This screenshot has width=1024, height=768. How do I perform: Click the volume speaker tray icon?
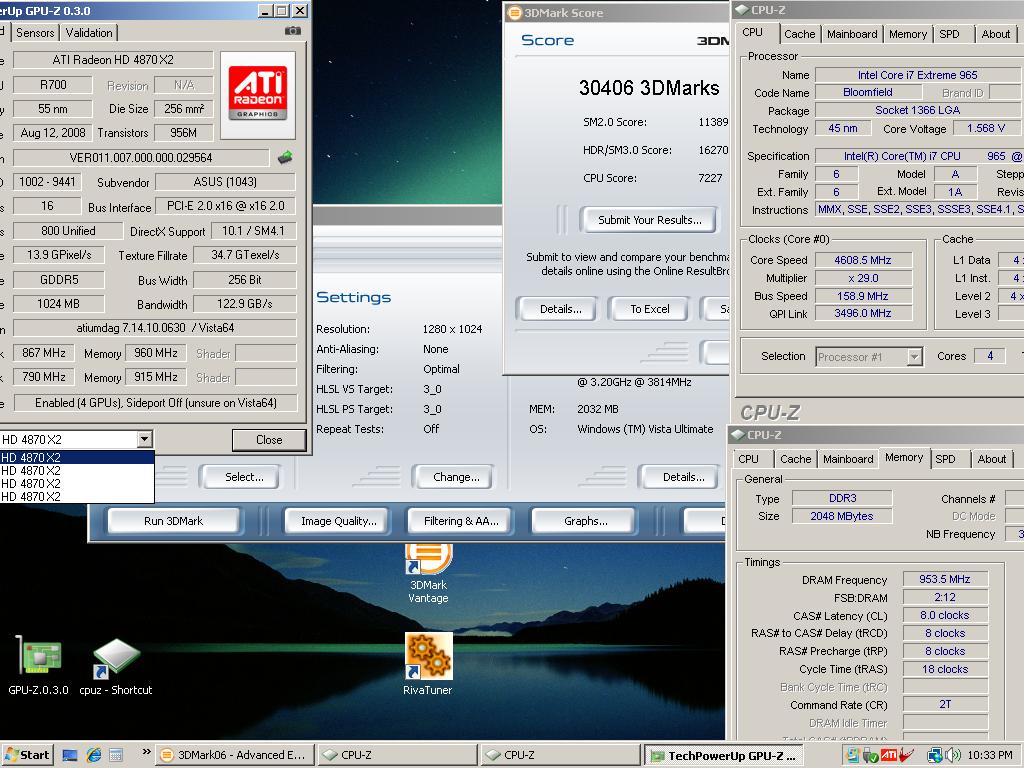[953, 756]
